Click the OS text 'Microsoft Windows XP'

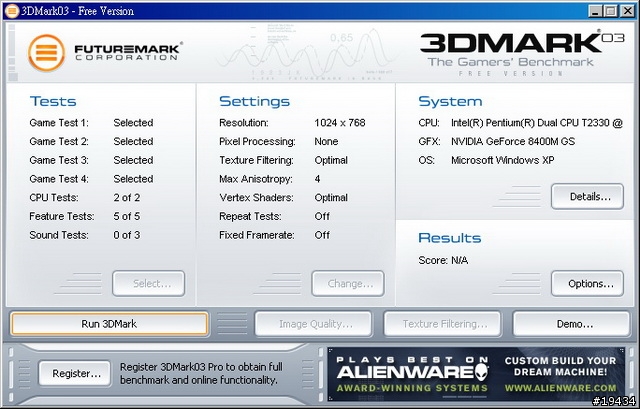tap(502, 160)
